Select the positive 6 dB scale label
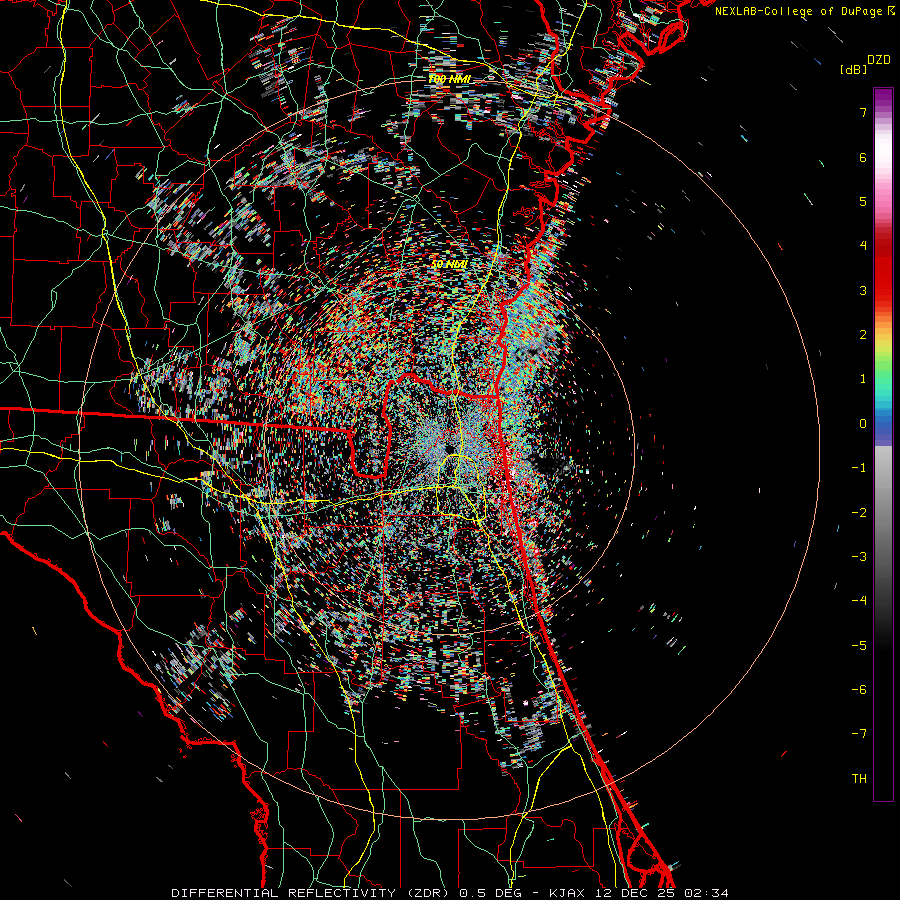The height and width of the screenshot is (900, 900). (x=863, y=157)
